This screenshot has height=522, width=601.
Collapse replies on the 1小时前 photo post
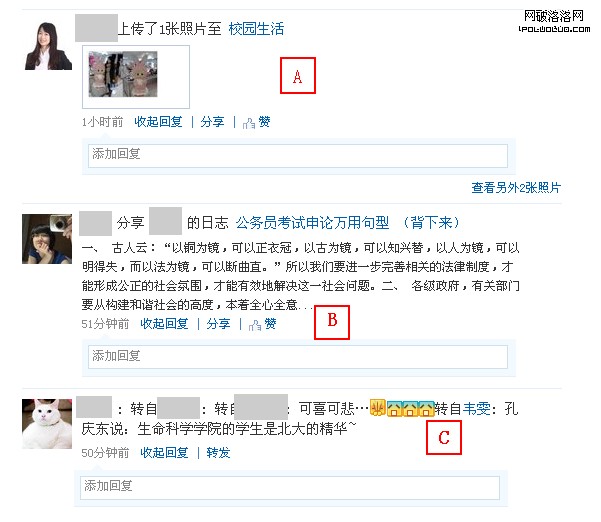point(158,122)
